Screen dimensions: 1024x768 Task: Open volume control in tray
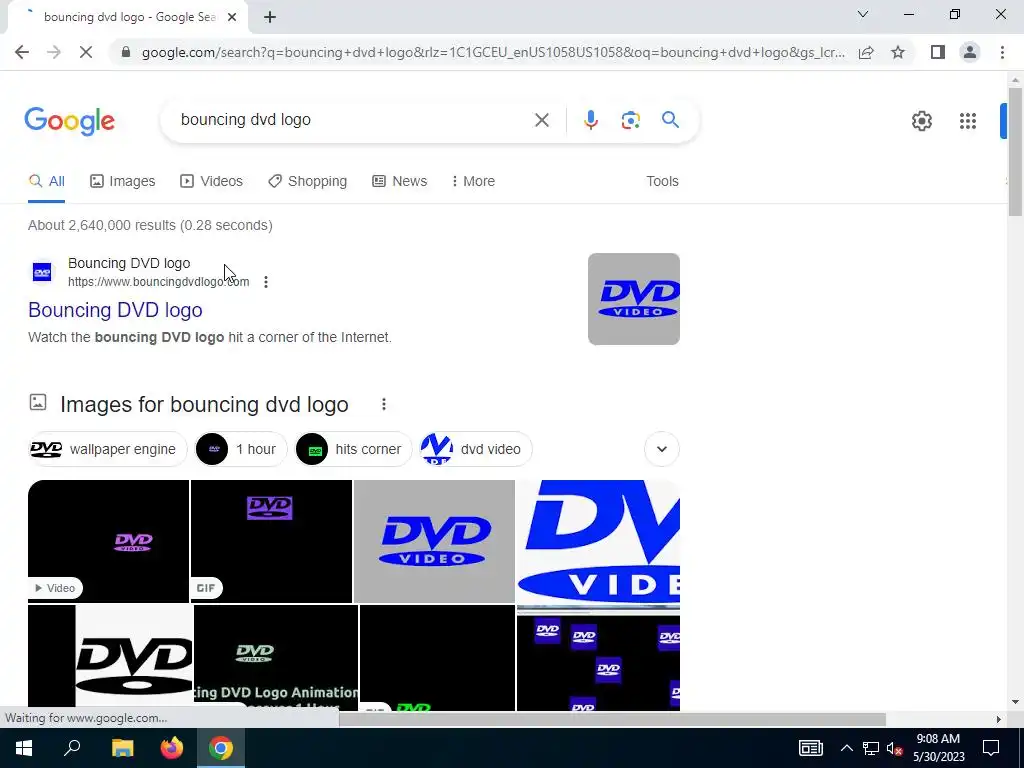point(894,748)
